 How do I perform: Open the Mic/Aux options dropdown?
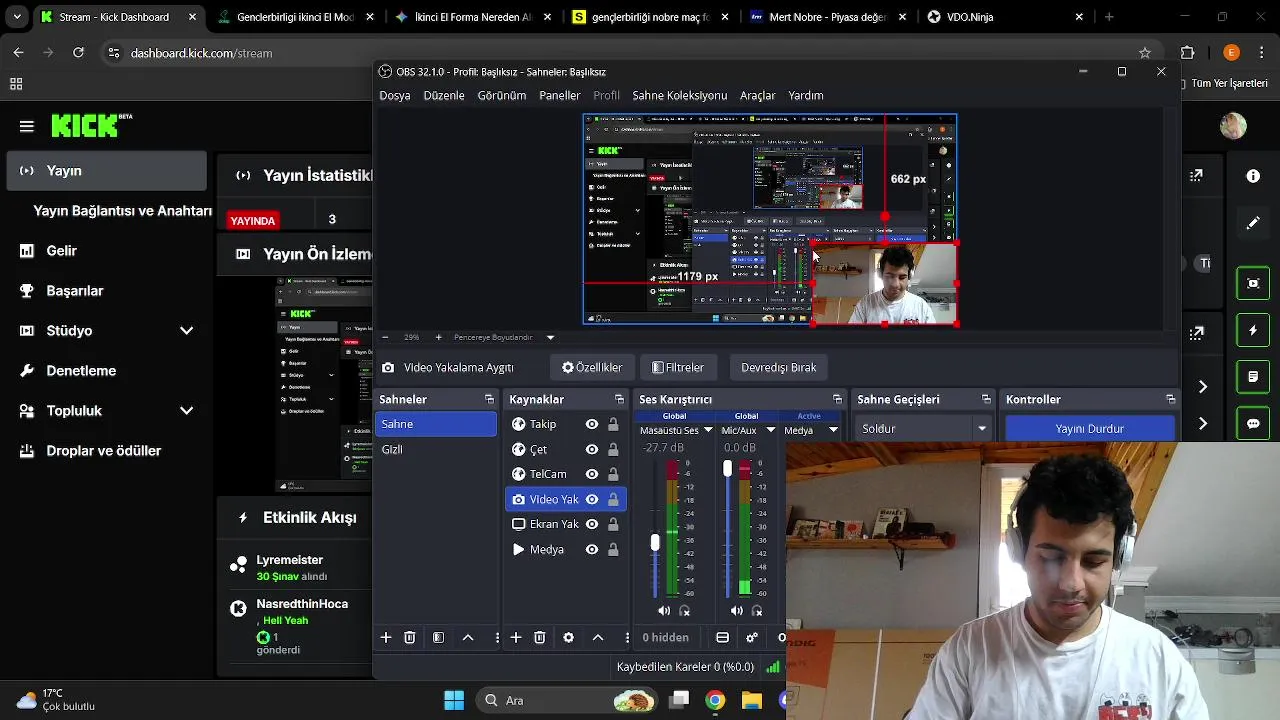(x=770, y=430)
